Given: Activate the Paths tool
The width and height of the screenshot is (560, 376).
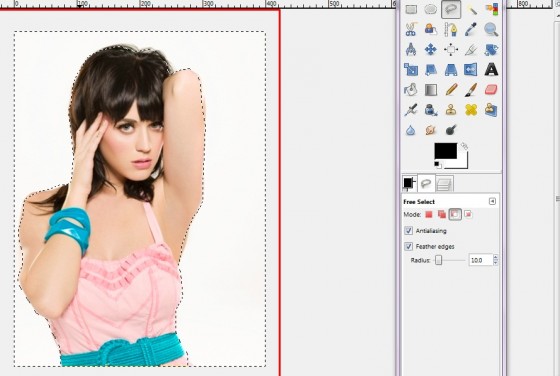Looking at the screenshot, I should tap(451, 29).
